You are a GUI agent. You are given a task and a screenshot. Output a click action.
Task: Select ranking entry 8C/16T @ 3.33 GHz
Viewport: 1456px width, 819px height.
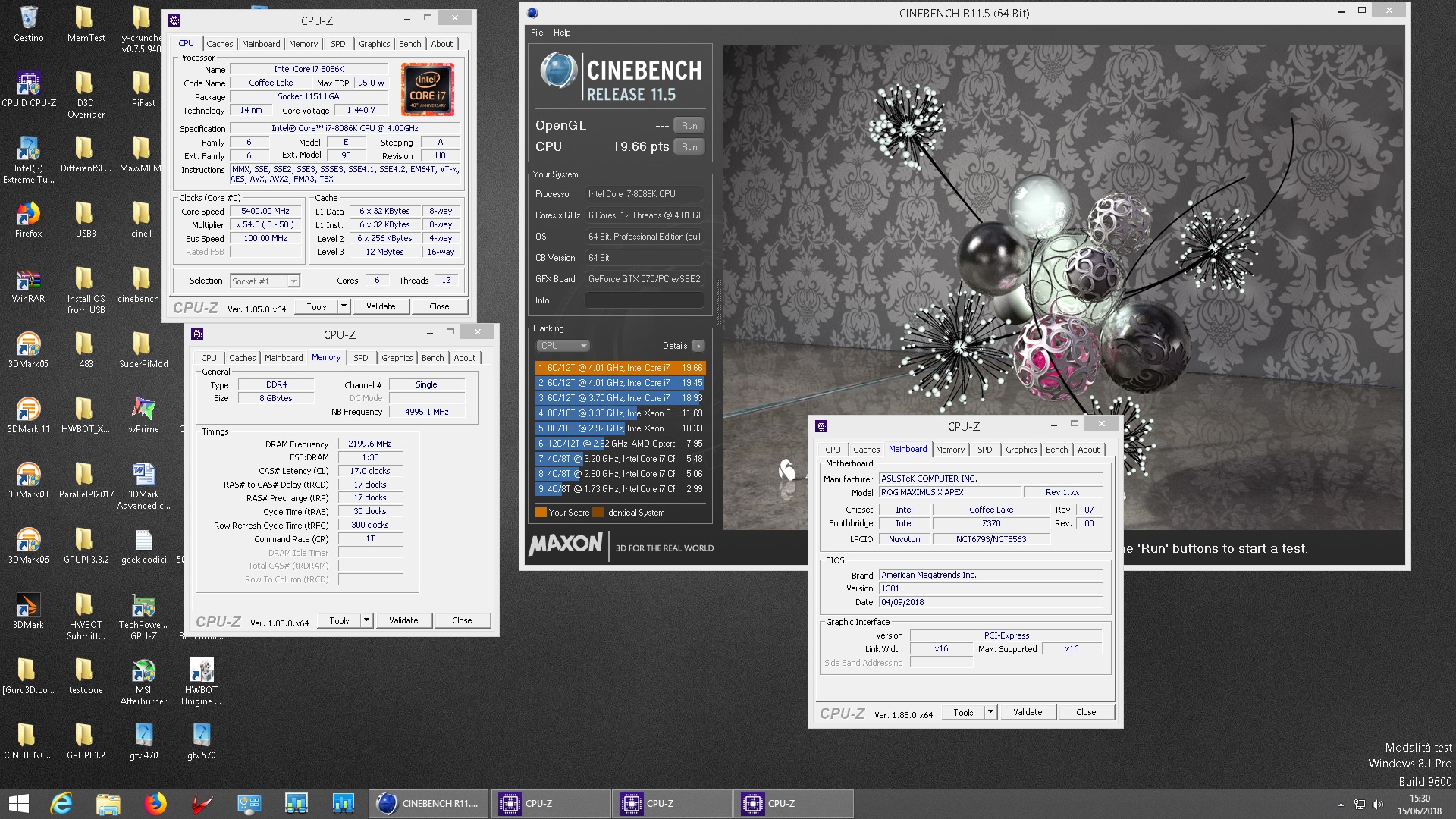tap(620, 413)
